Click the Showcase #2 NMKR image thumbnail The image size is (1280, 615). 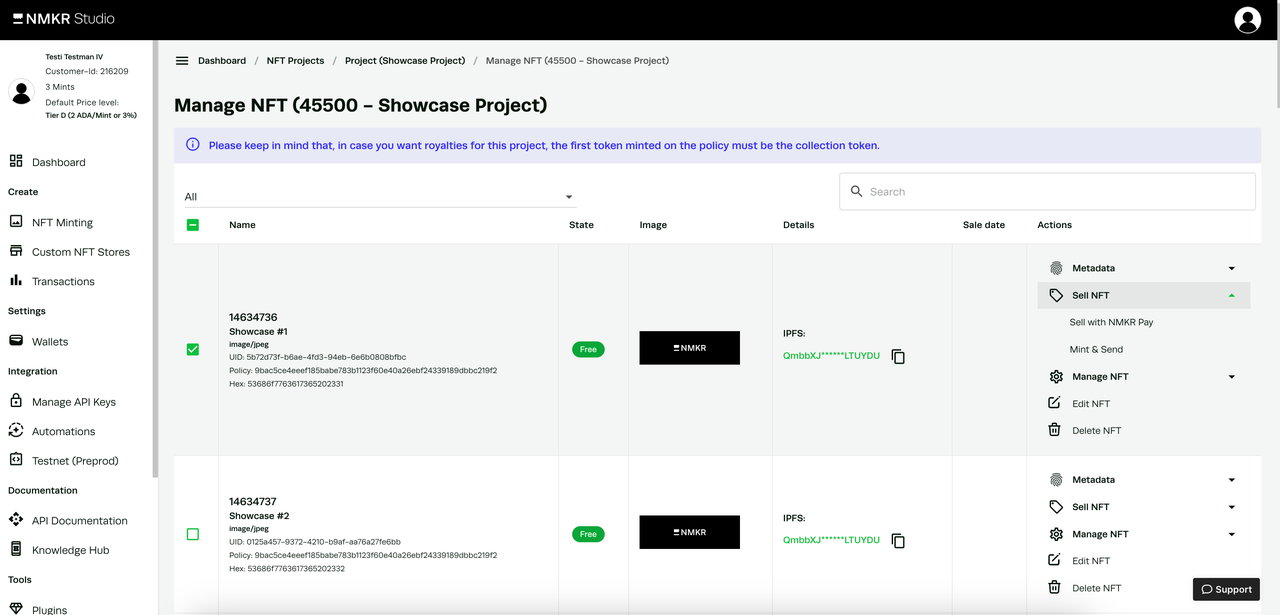click(690, 532)
